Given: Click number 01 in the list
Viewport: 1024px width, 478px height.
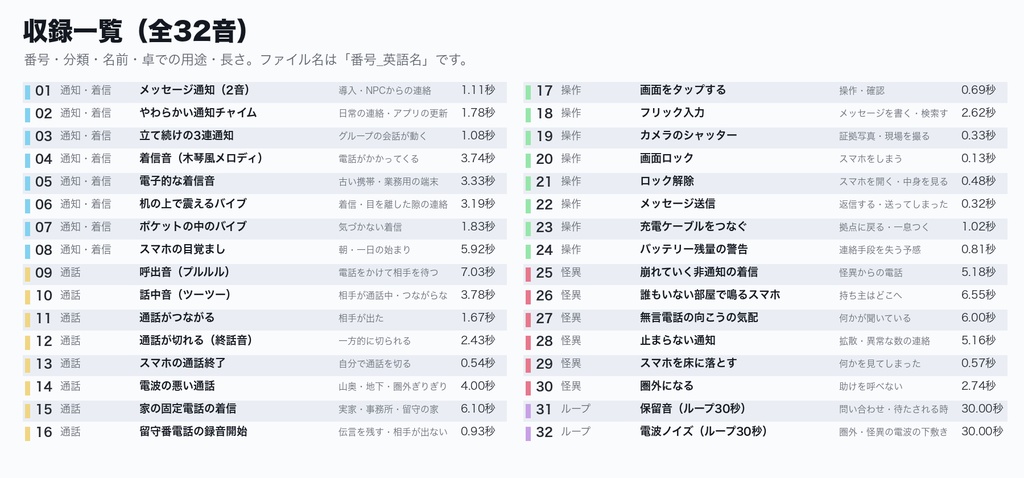Looking at the screenshot, I should [43, 91].
